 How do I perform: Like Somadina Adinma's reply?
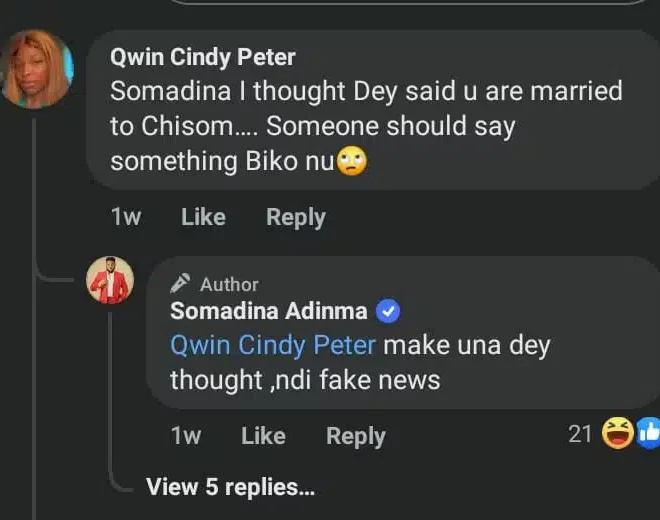[263, 436]
